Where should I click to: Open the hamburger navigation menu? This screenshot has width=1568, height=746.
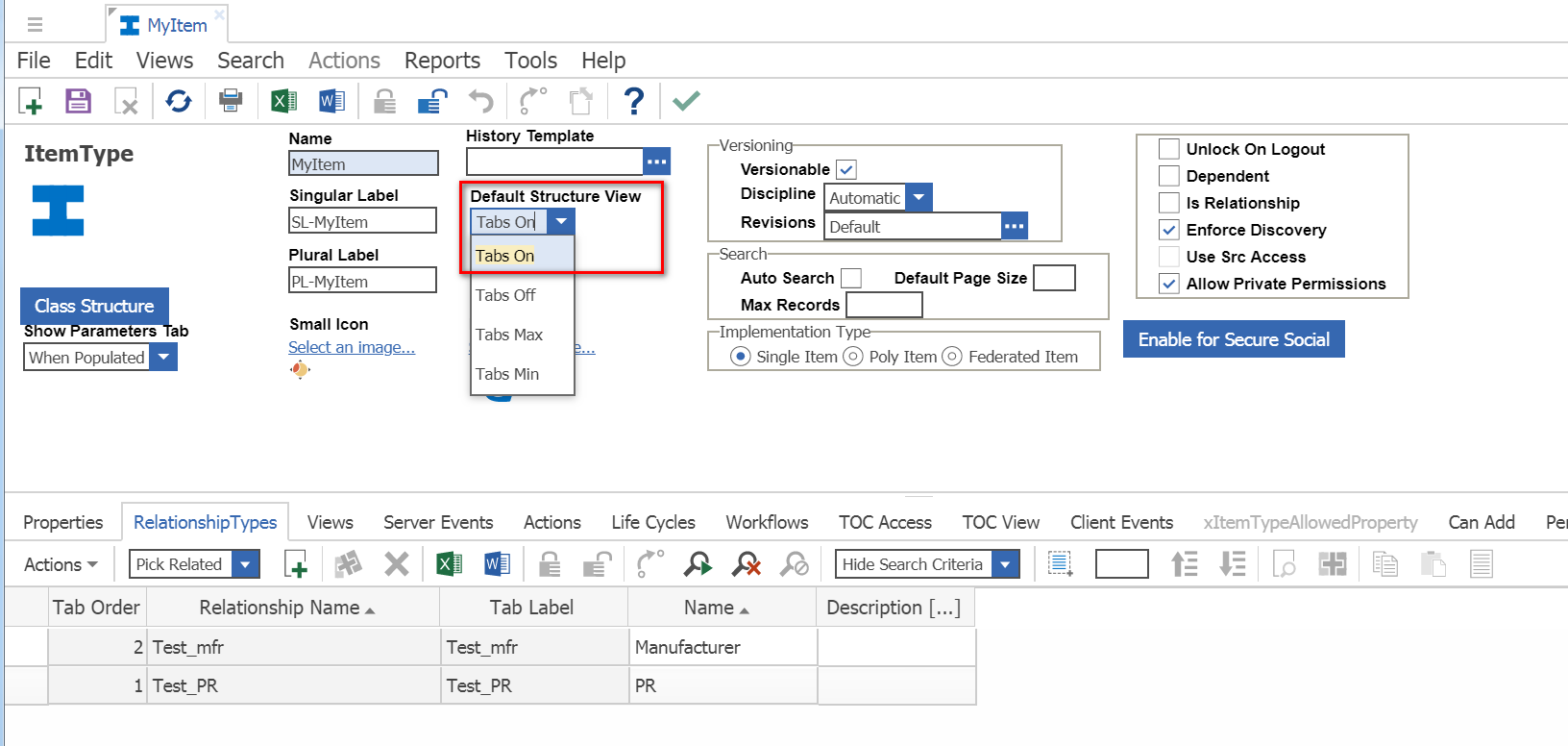coord(36,25)
